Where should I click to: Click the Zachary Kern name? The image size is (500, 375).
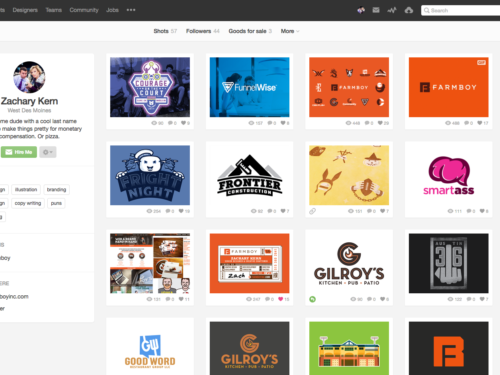click(29, 101)
